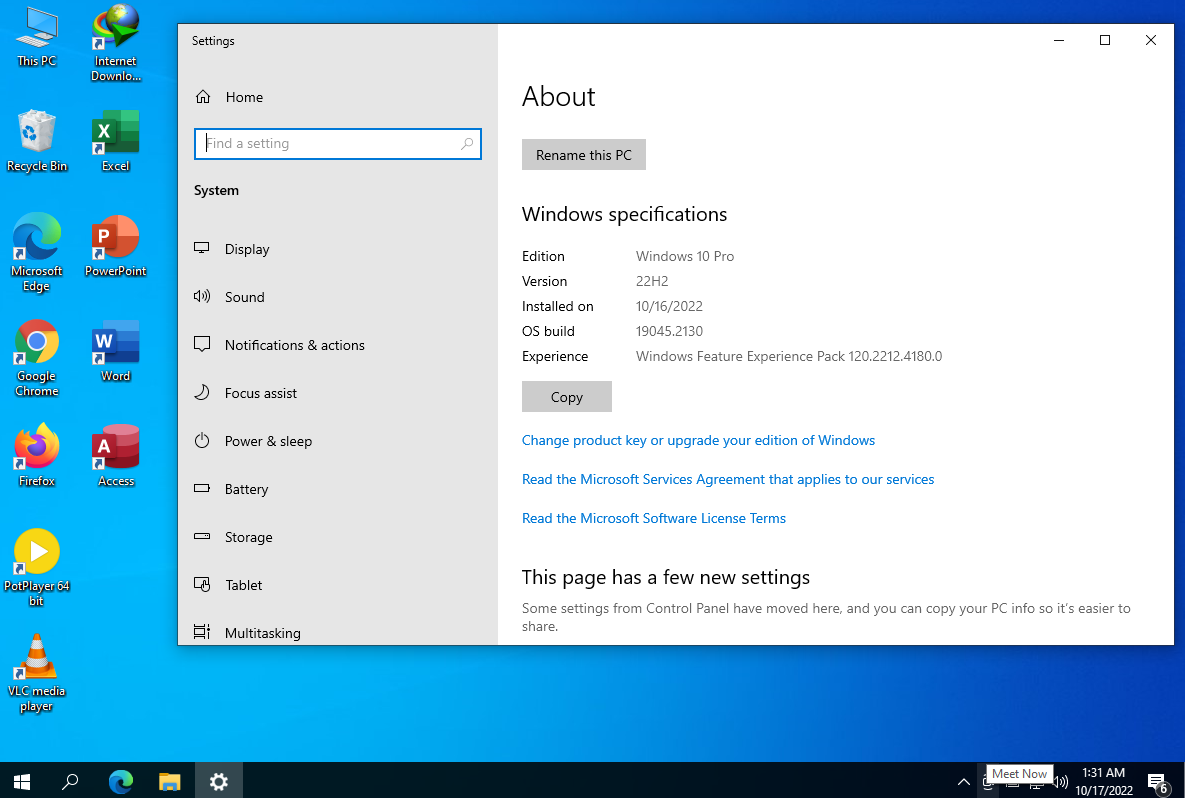Open Multitasking settings
Screen dimensions: 1185x798
click(262, 633)
